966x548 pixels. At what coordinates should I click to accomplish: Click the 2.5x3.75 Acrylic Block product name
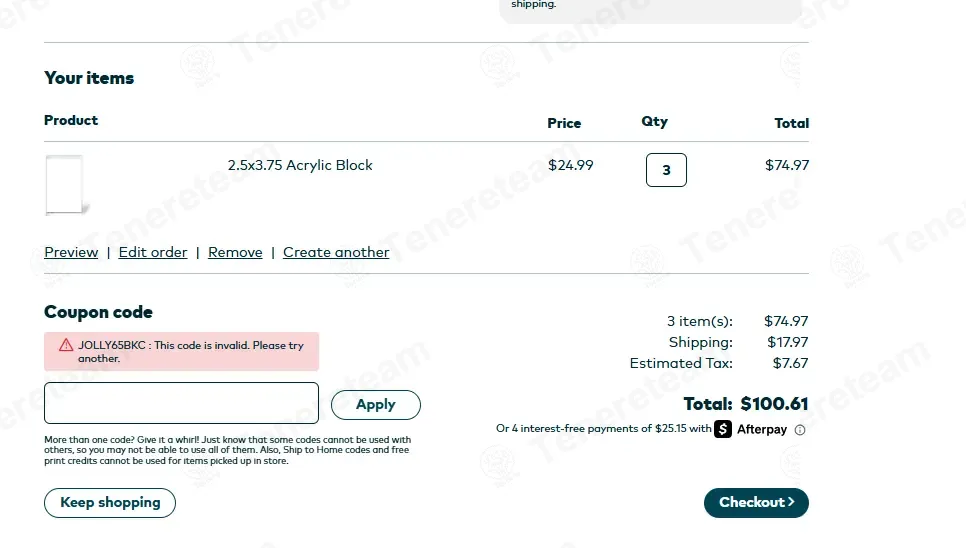click(x=300, y=165)
